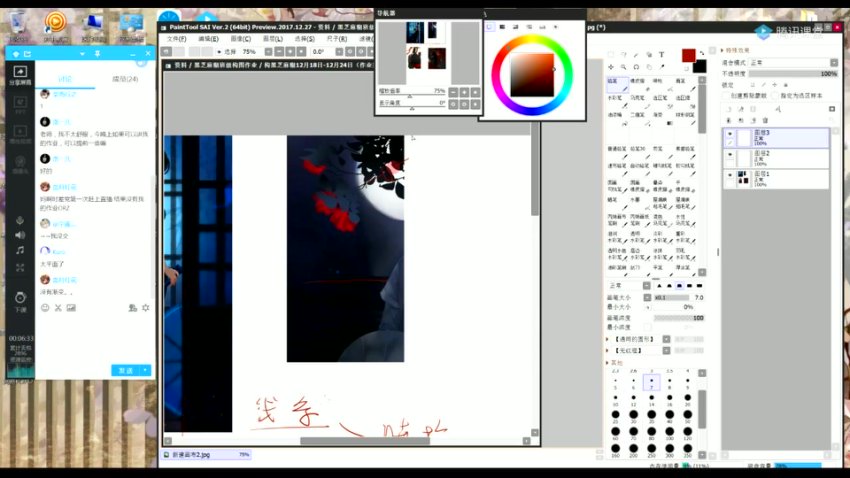
Task: Open the 尺子(R) menu
Action: tap(337, 39)
